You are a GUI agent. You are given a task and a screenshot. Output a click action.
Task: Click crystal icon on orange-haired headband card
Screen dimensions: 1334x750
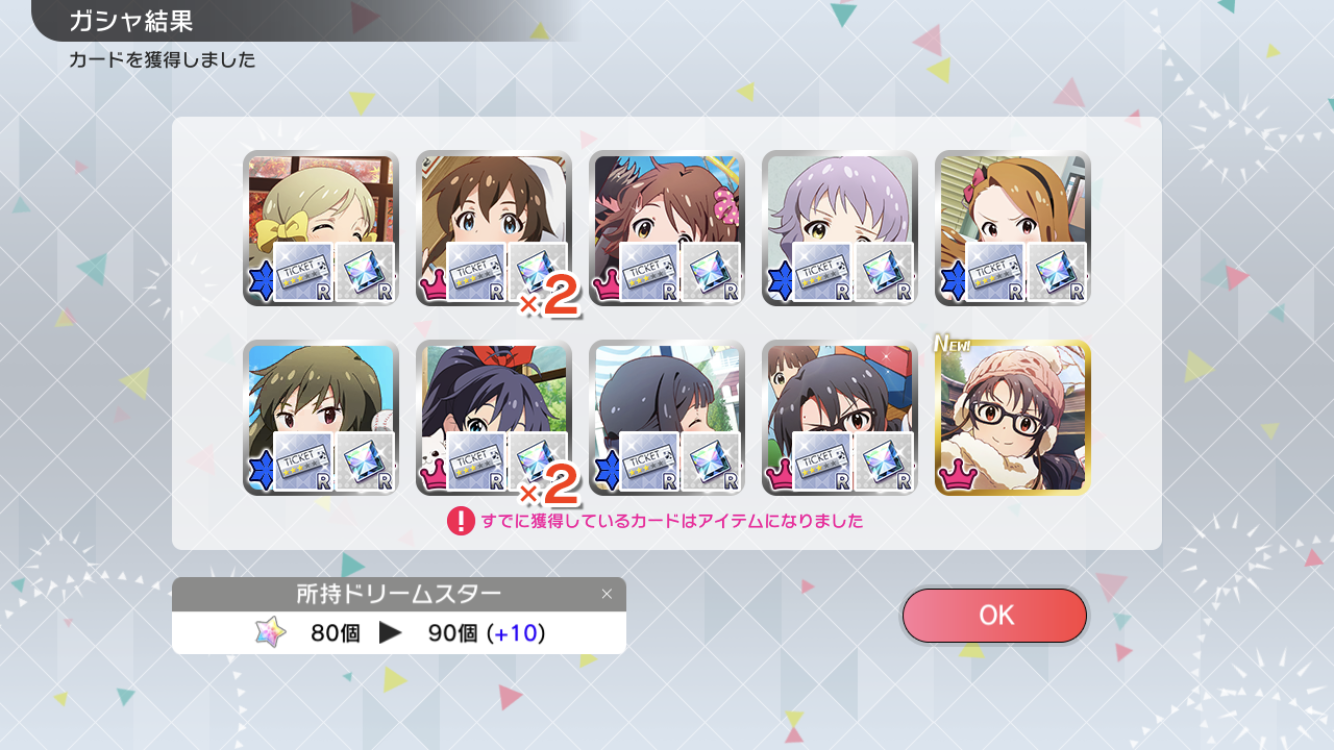pyautogui.click(x=1057, y=272)
